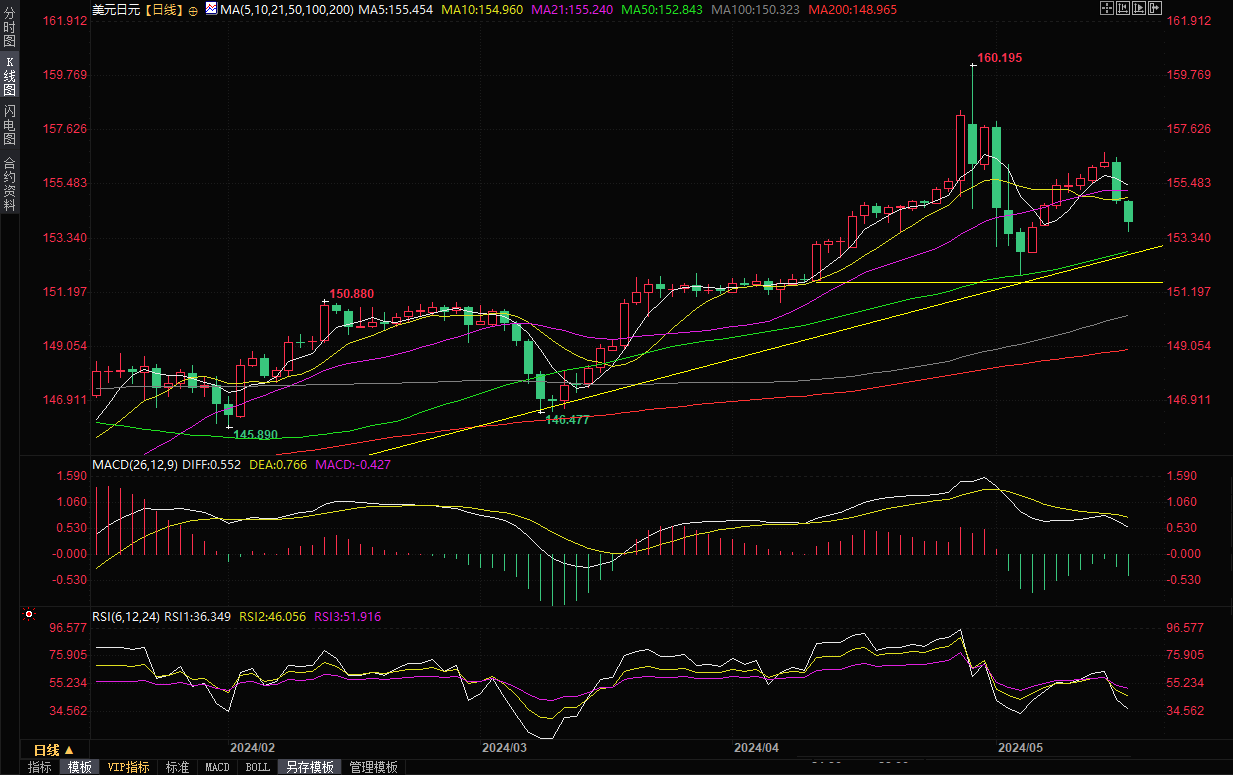Image resolution: width=1233 pixels, height=775 pixels.
Task: Switch to the MACD template
Action: [x=217, y=767]
